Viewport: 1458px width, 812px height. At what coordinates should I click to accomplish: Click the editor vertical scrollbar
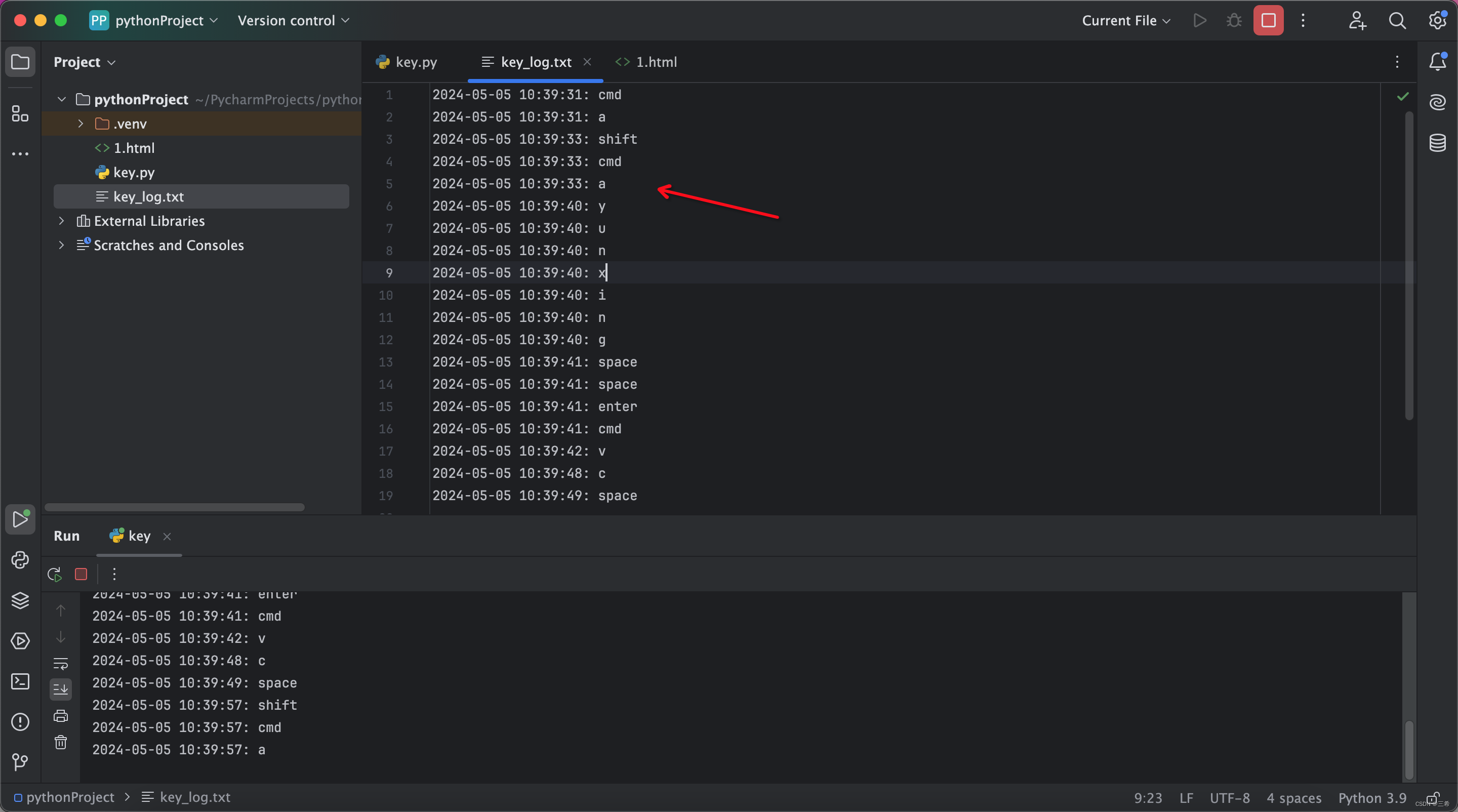click(1409, 266)
